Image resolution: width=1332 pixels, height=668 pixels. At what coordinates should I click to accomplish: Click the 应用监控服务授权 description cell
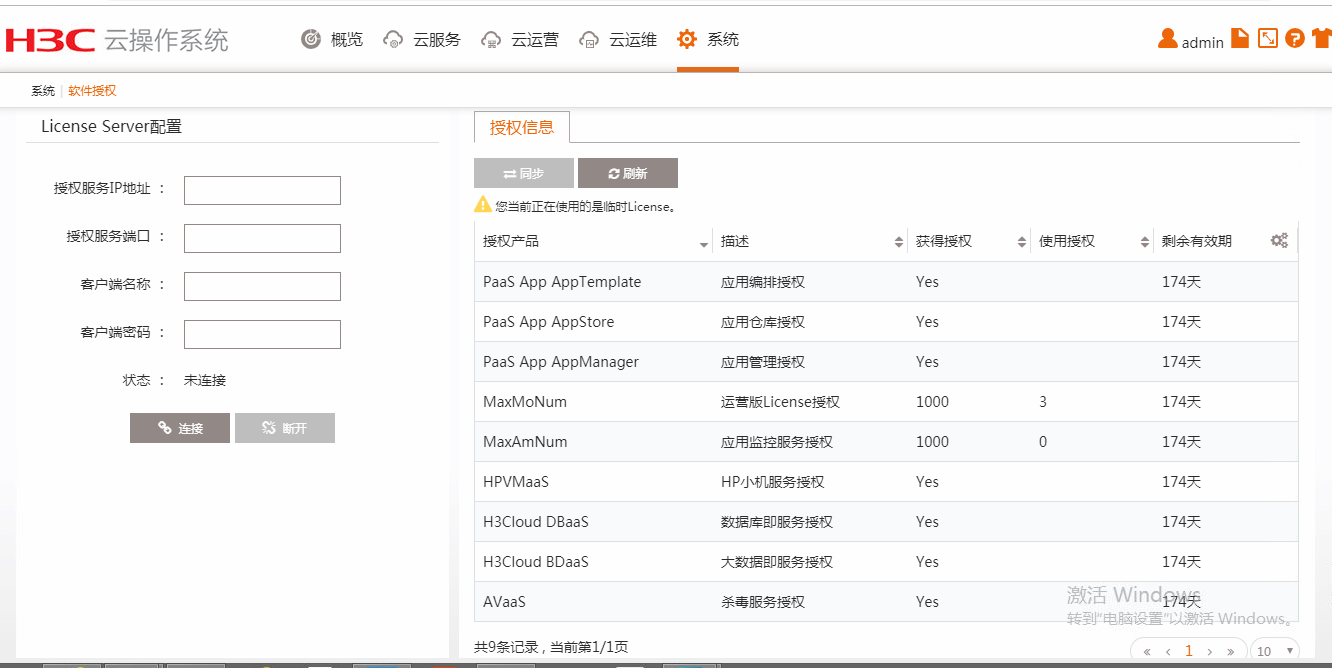[777, 442]
